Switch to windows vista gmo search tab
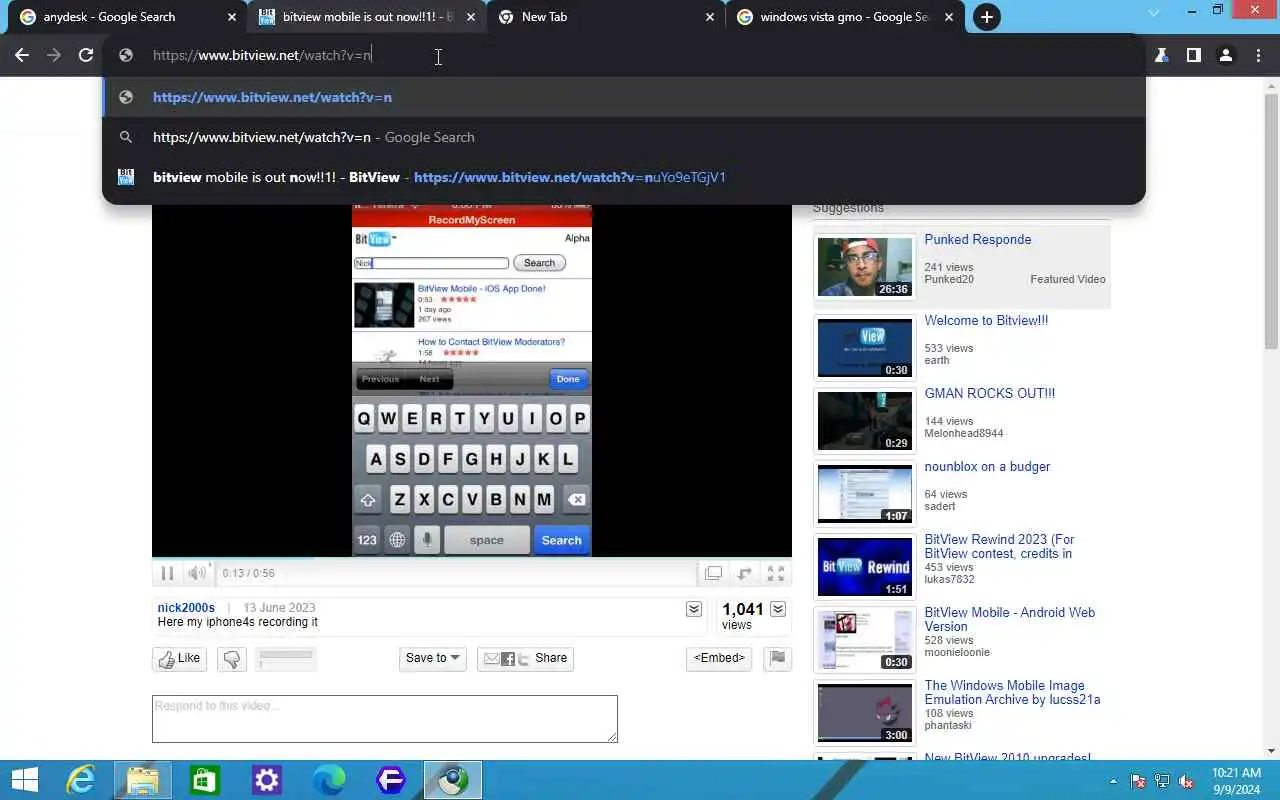The height and width of the screenshot is (800, 1280). click(x=844, y=17)
